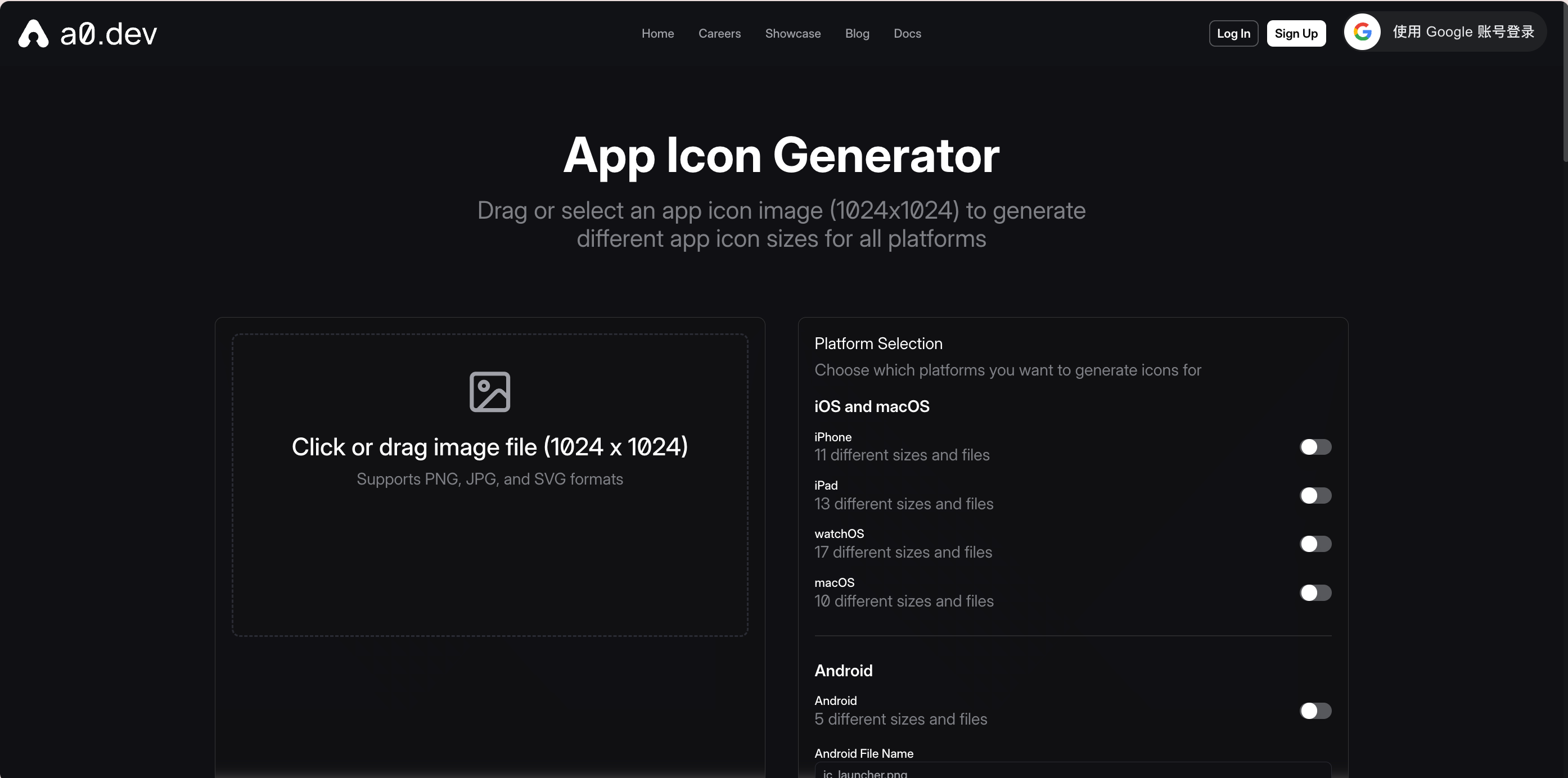The image size is (1568, 778).
Task: Sign in with Google account button
Action: point(1444,32)
